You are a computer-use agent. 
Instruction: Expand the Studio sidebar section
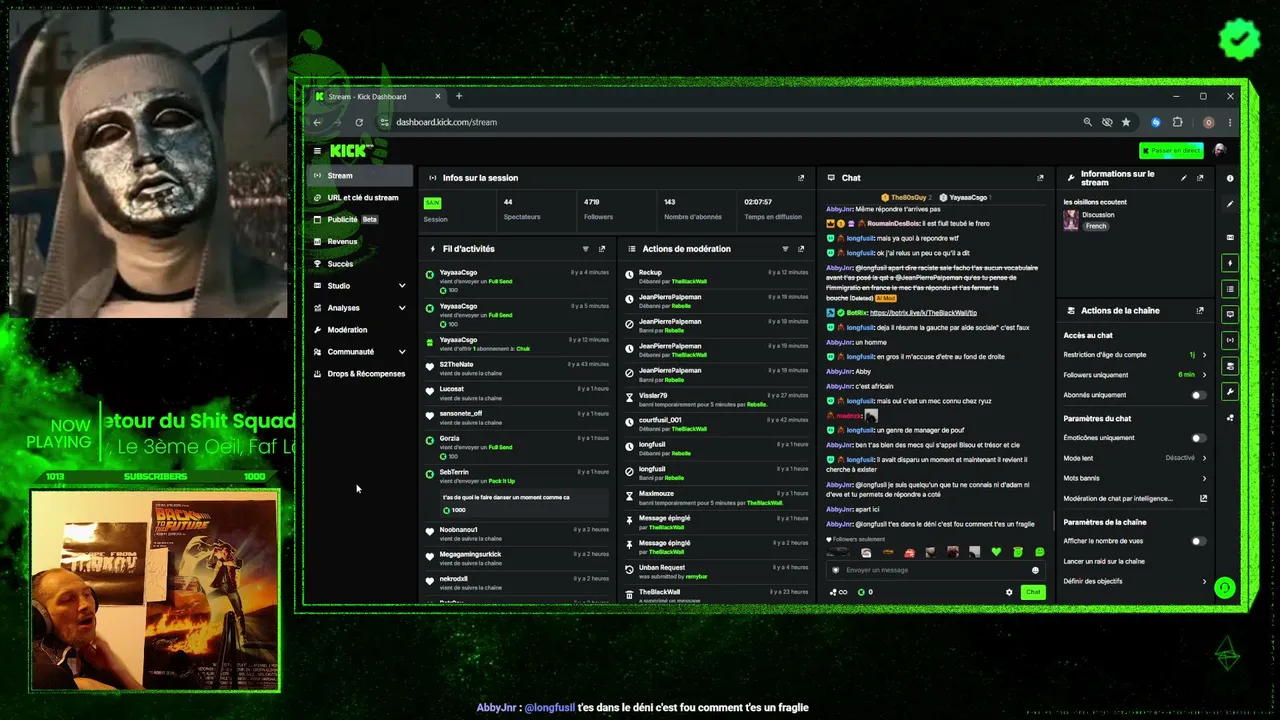click(402, 286)
